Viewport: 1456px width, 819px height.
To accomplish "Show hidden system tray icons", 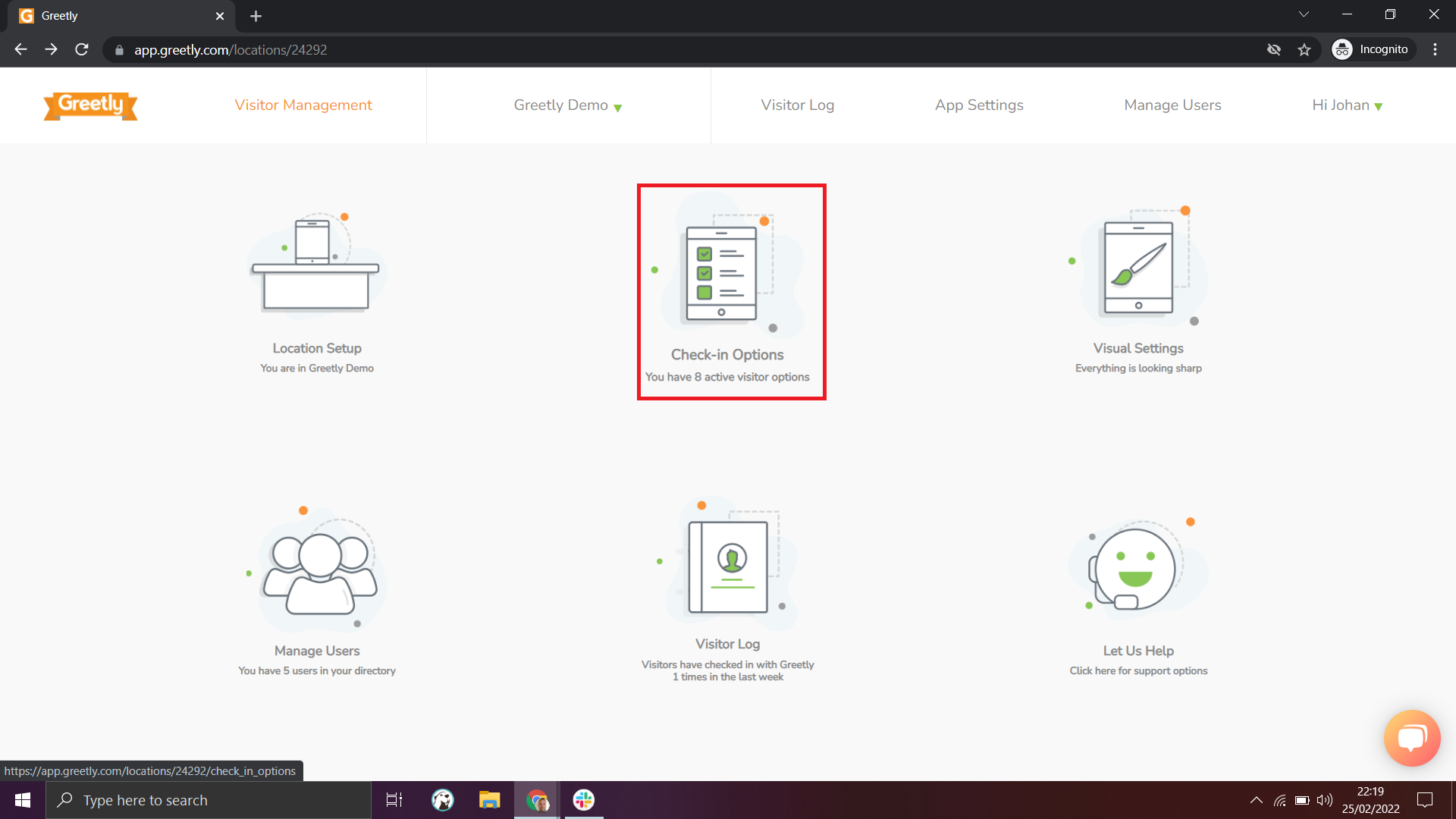I will [1257, 800].
